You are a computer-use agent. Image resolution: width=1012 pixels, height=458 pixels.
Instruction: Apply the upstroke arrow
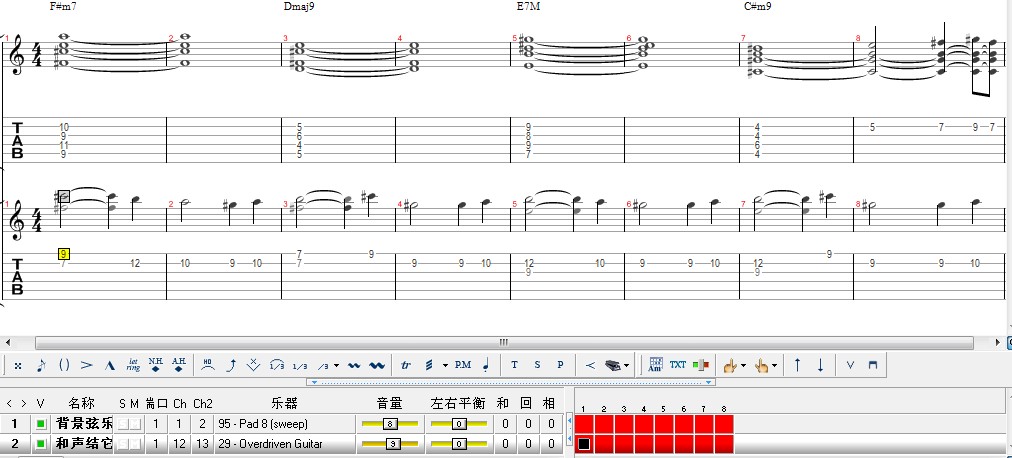point(797,365)
